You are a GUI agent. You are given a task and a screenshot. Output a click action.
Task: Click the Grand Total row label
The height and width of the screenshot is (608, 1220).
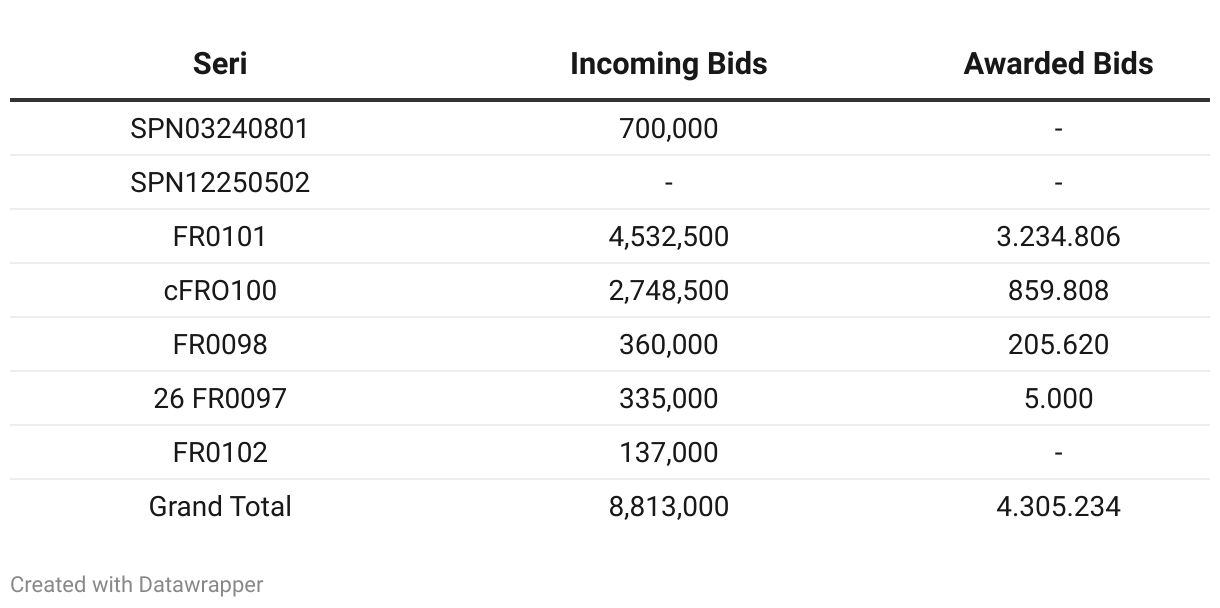220,507
